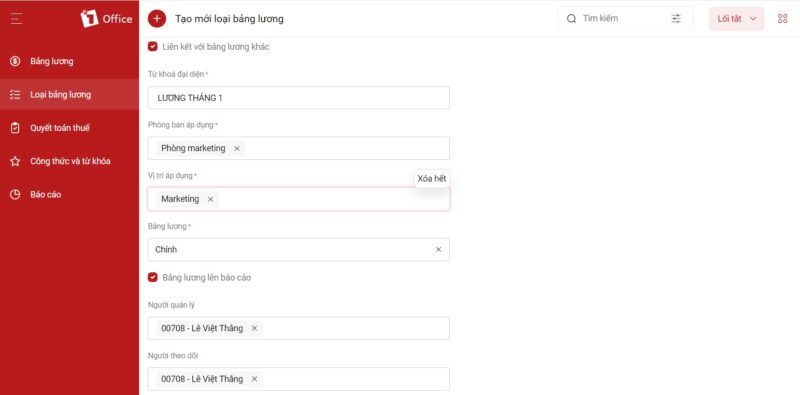Click the red plus create button
Viewport: 800px width, 395px height.
coord(157,19)
